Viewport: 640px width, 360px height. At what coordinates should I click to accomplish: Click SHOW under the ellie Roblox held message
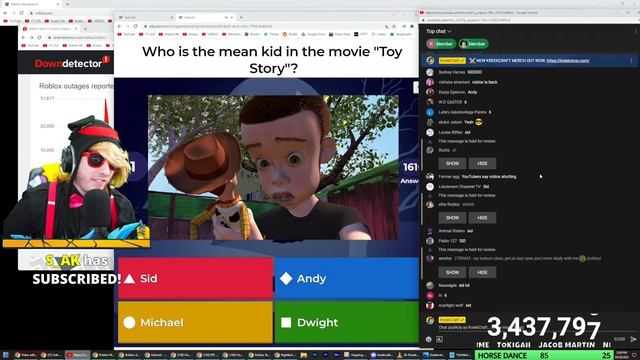452,218
